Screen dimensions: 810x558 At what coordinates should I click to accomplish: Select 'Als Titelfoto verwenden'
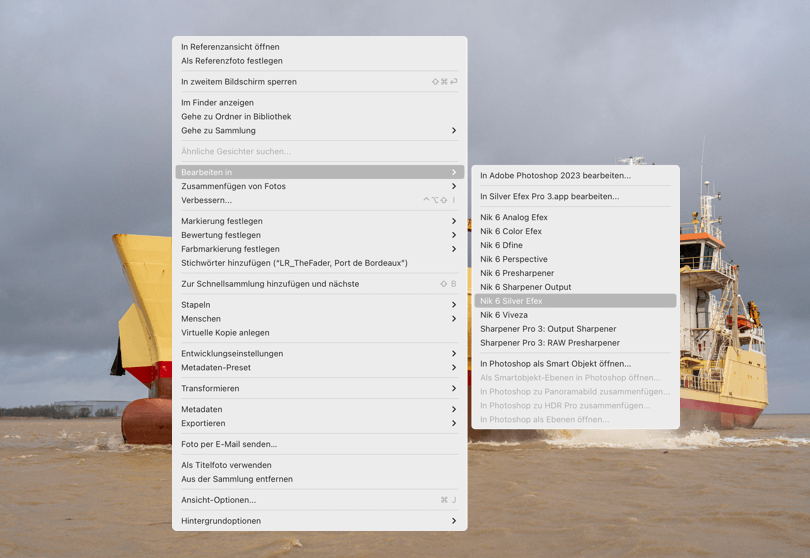click(319, 465)
